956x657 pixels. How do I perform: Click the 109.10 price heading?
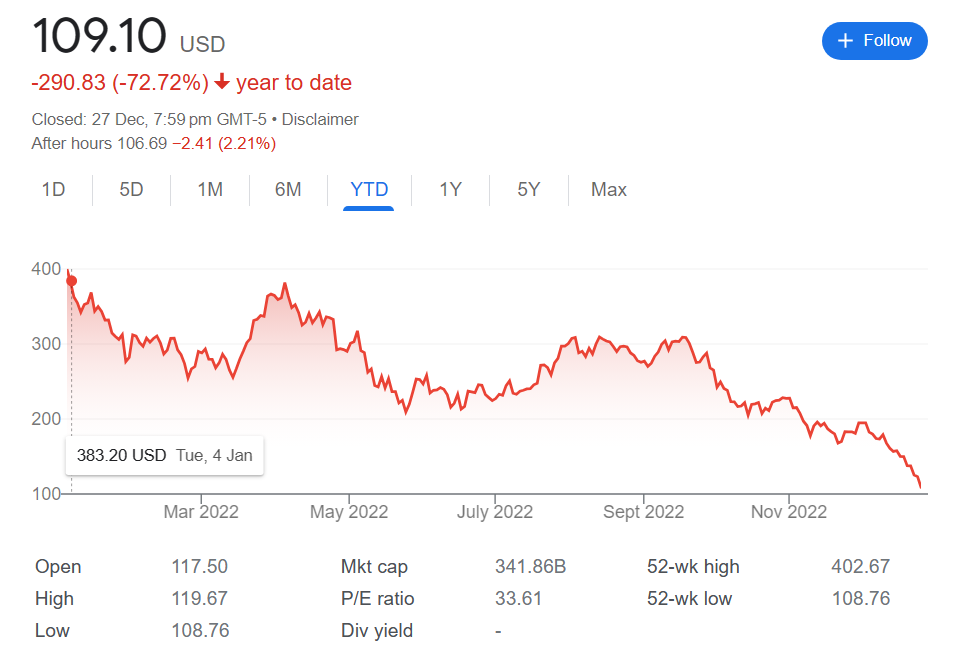point(99,36)
